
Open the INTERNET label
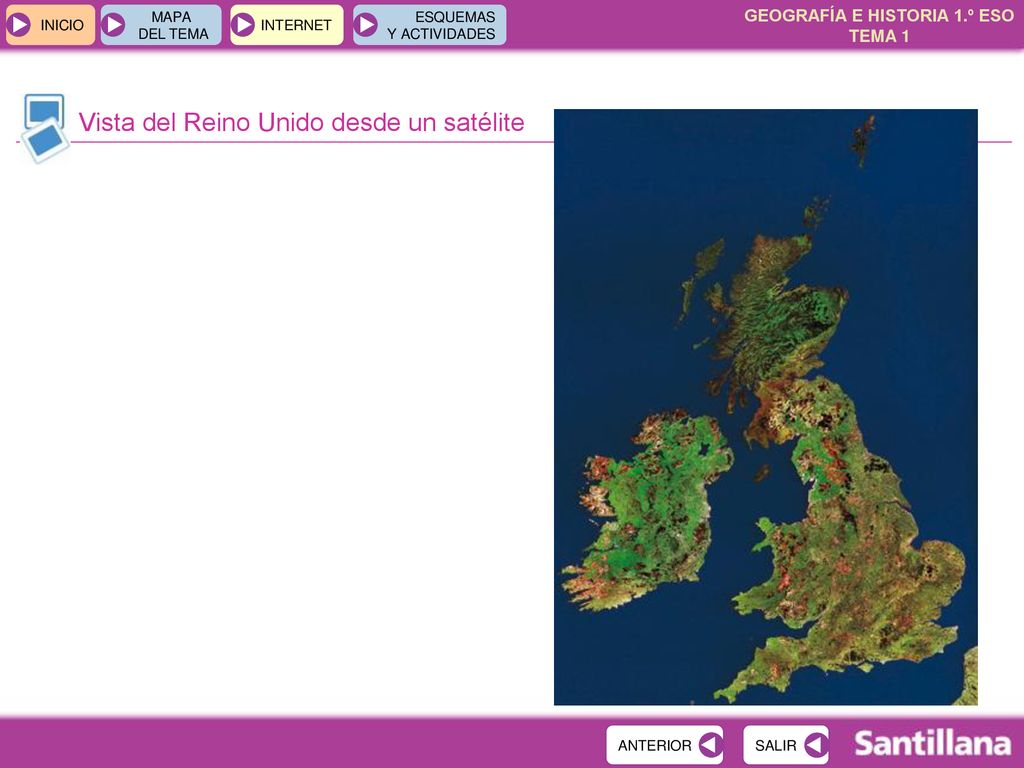tap(296, 25)
